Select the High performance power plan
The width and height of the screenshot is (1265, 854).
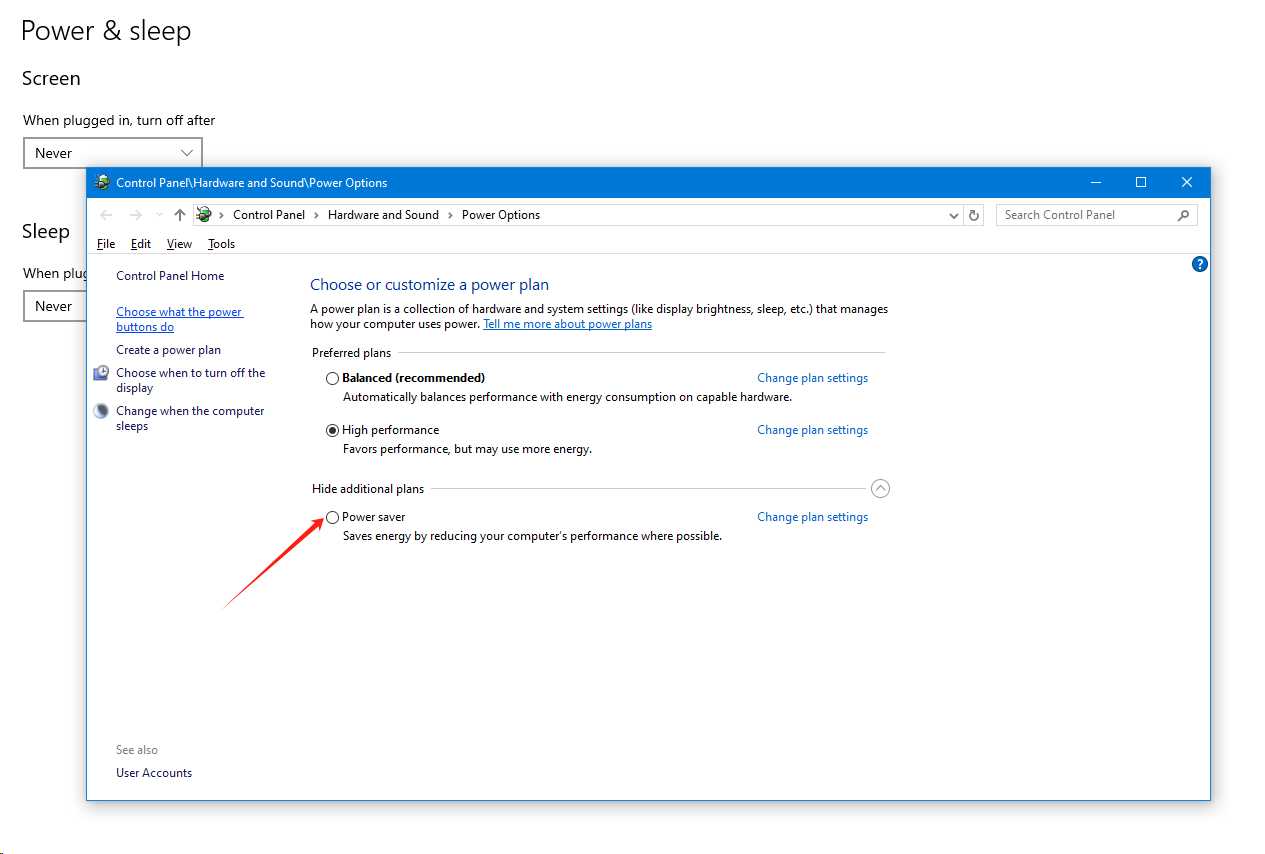tap(333, 431)
